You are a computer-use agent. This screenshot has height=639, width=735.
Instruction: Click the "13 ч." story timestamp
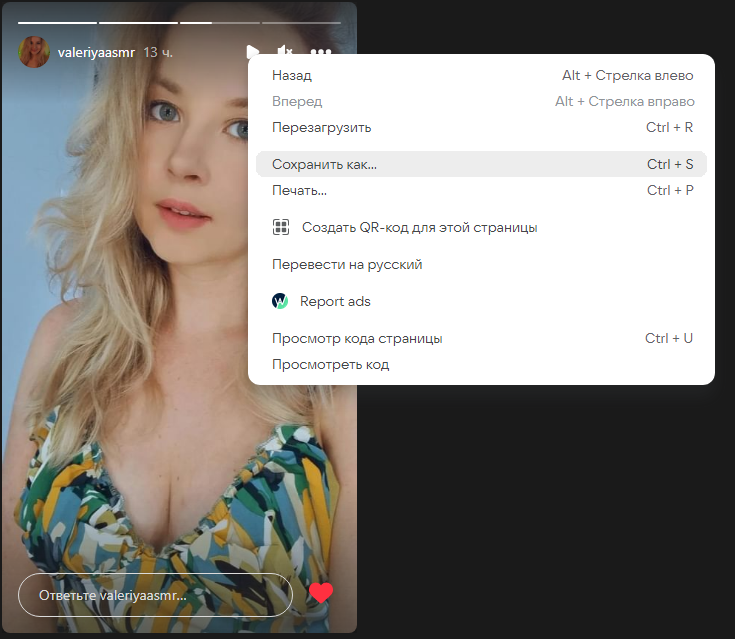[158, 53]
